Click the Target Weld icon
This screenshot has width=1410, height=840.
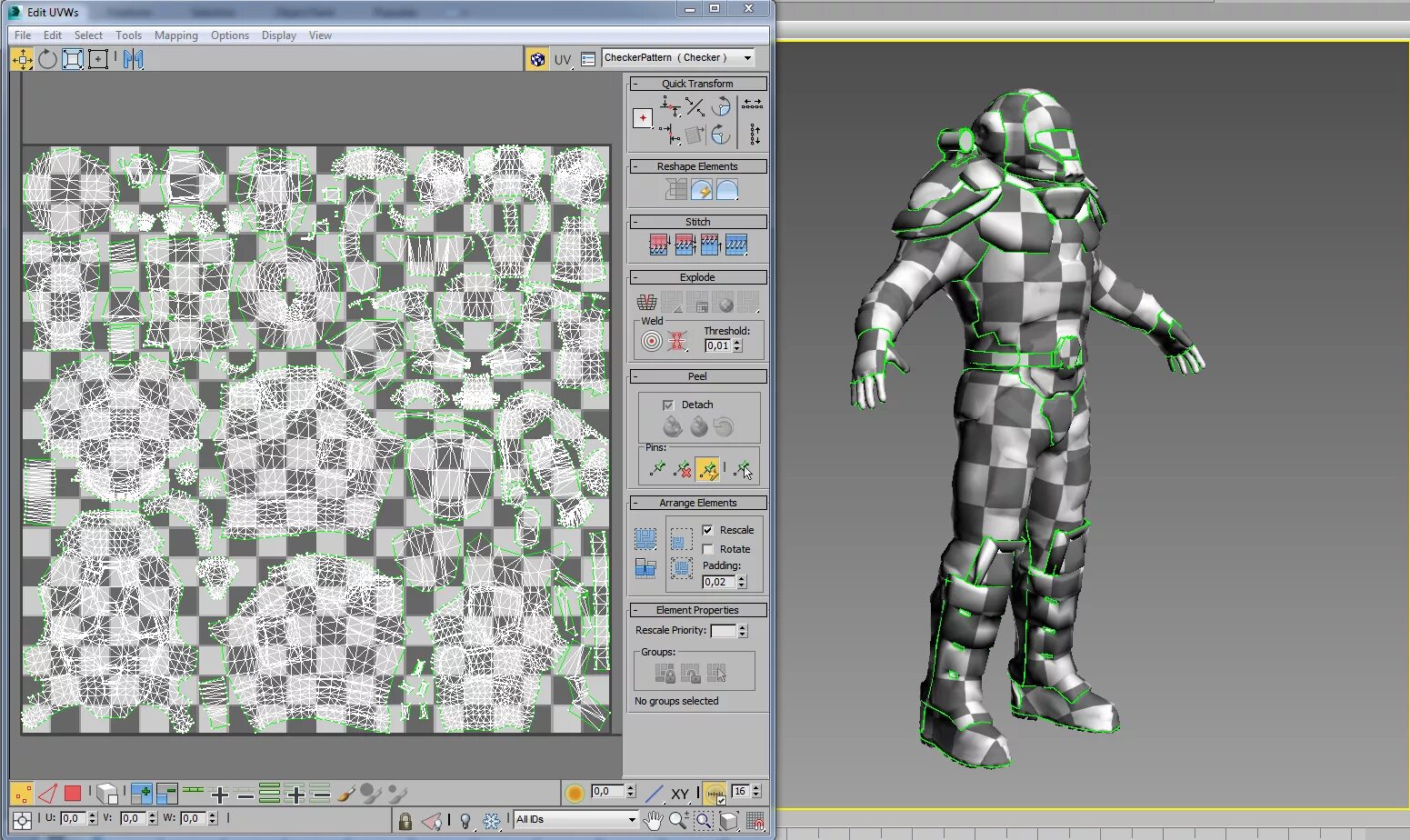pyautogui.click(x=651, y=342)
